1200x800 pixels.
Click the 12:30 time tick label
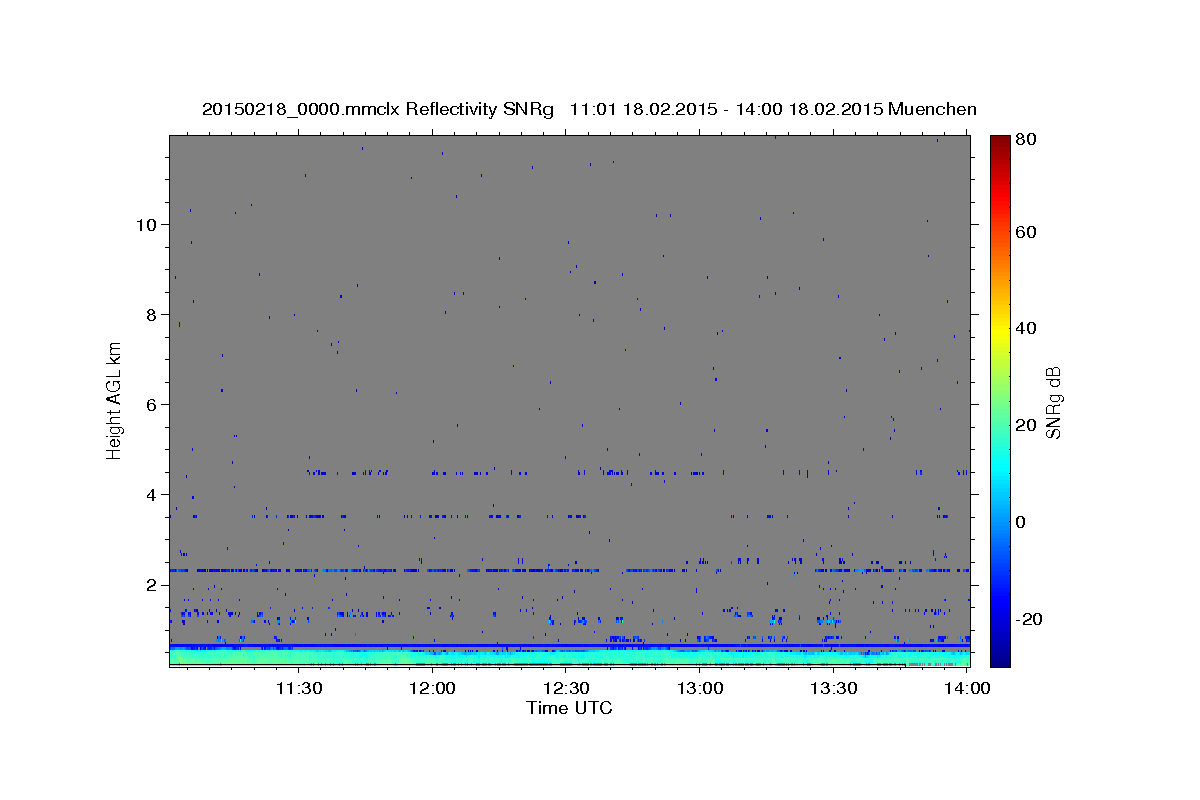(x=566, y=688)
